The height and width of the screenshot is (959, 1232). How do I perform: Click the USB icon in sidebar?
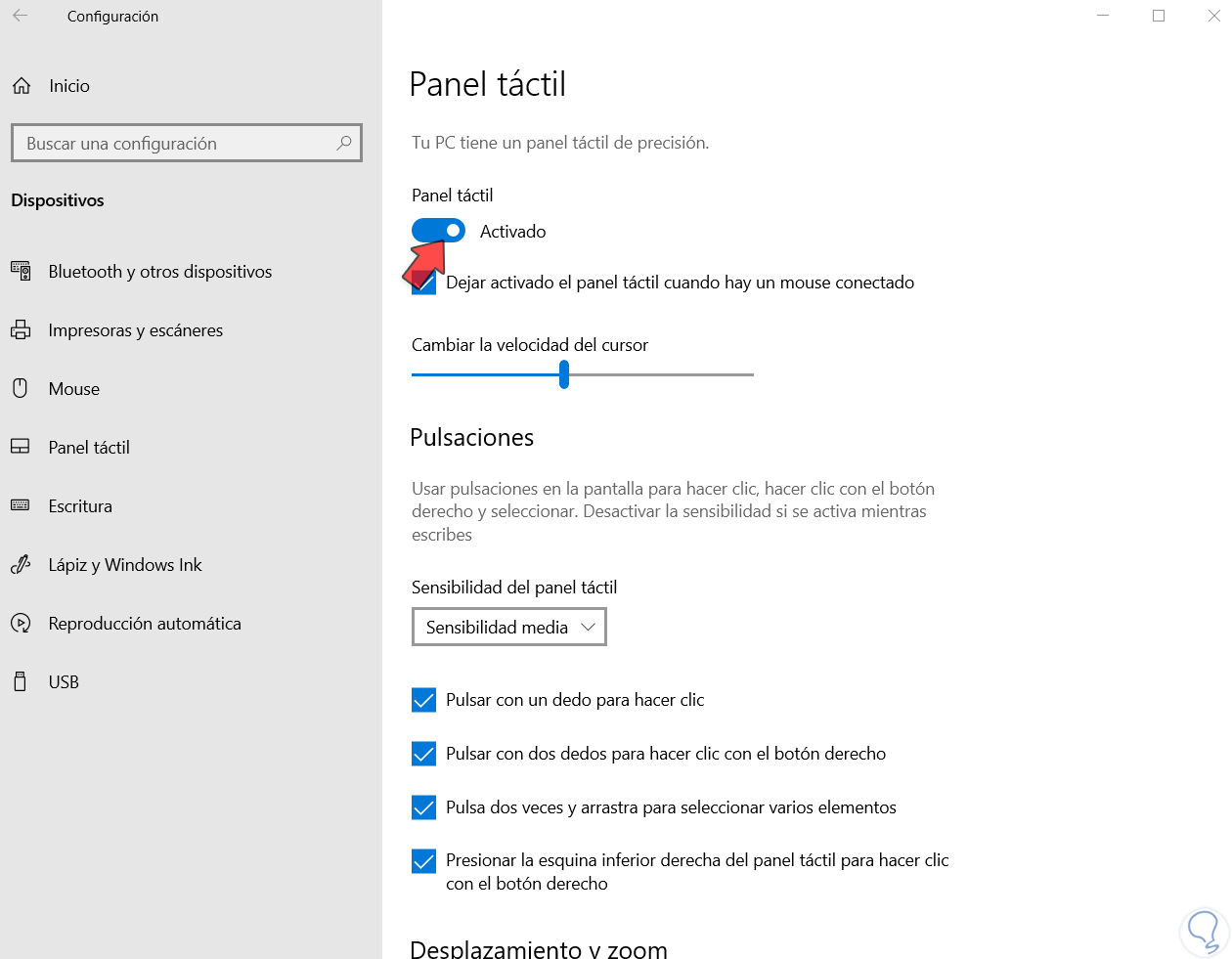[x=21, y=681]
